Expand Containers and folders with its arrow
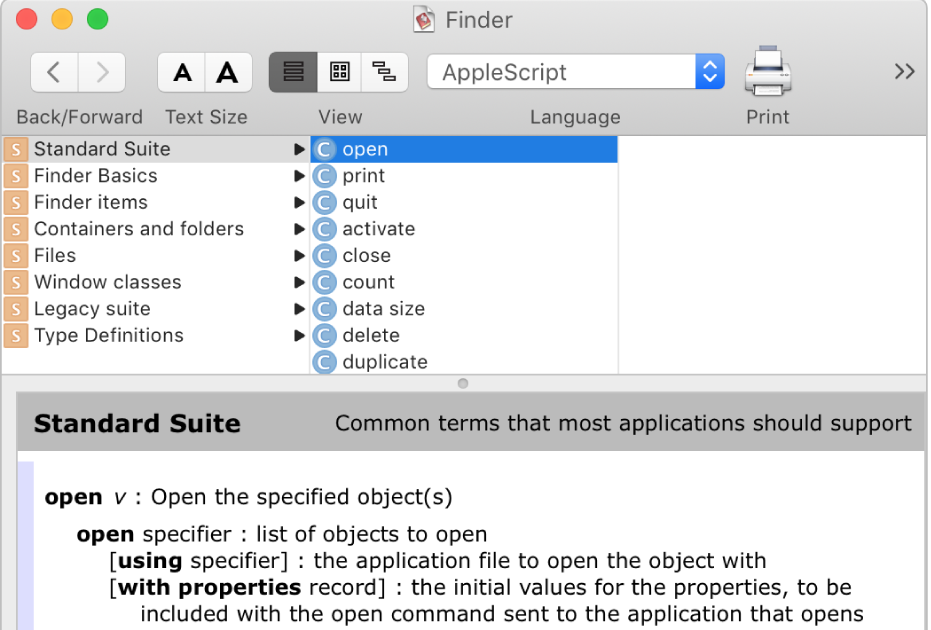The height and width of the screenshot is (630, 931). (x=299, y=229)
